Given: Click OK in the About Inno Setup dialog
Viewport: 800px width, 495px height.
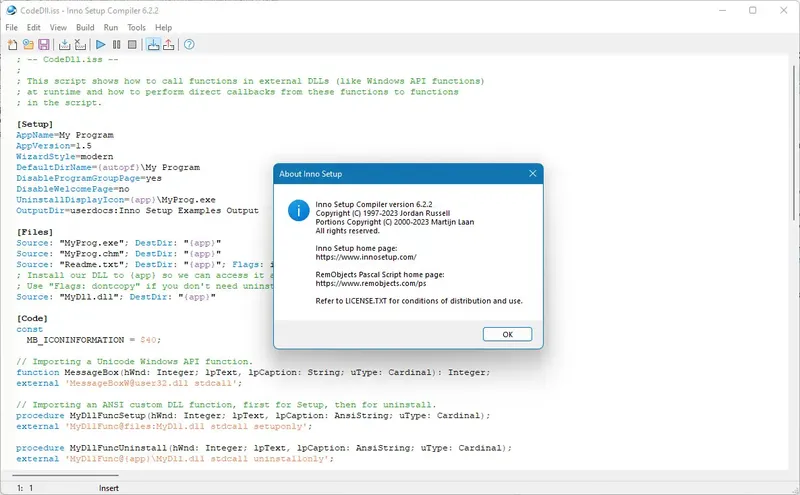Looking at the screenshot, I should click(x=508, y=334).
